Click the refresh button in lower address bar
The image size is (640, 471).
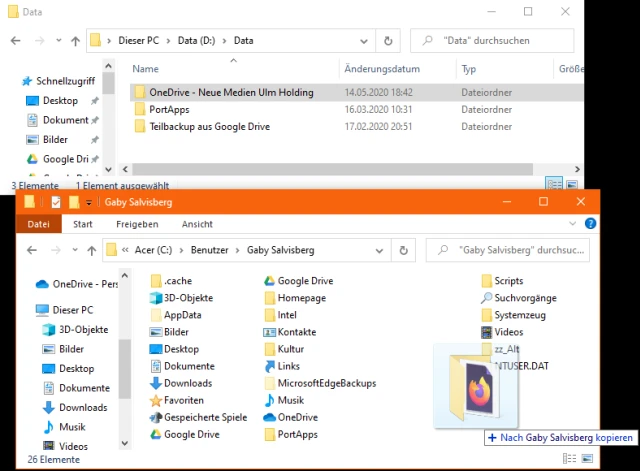(x=403, y=250)
